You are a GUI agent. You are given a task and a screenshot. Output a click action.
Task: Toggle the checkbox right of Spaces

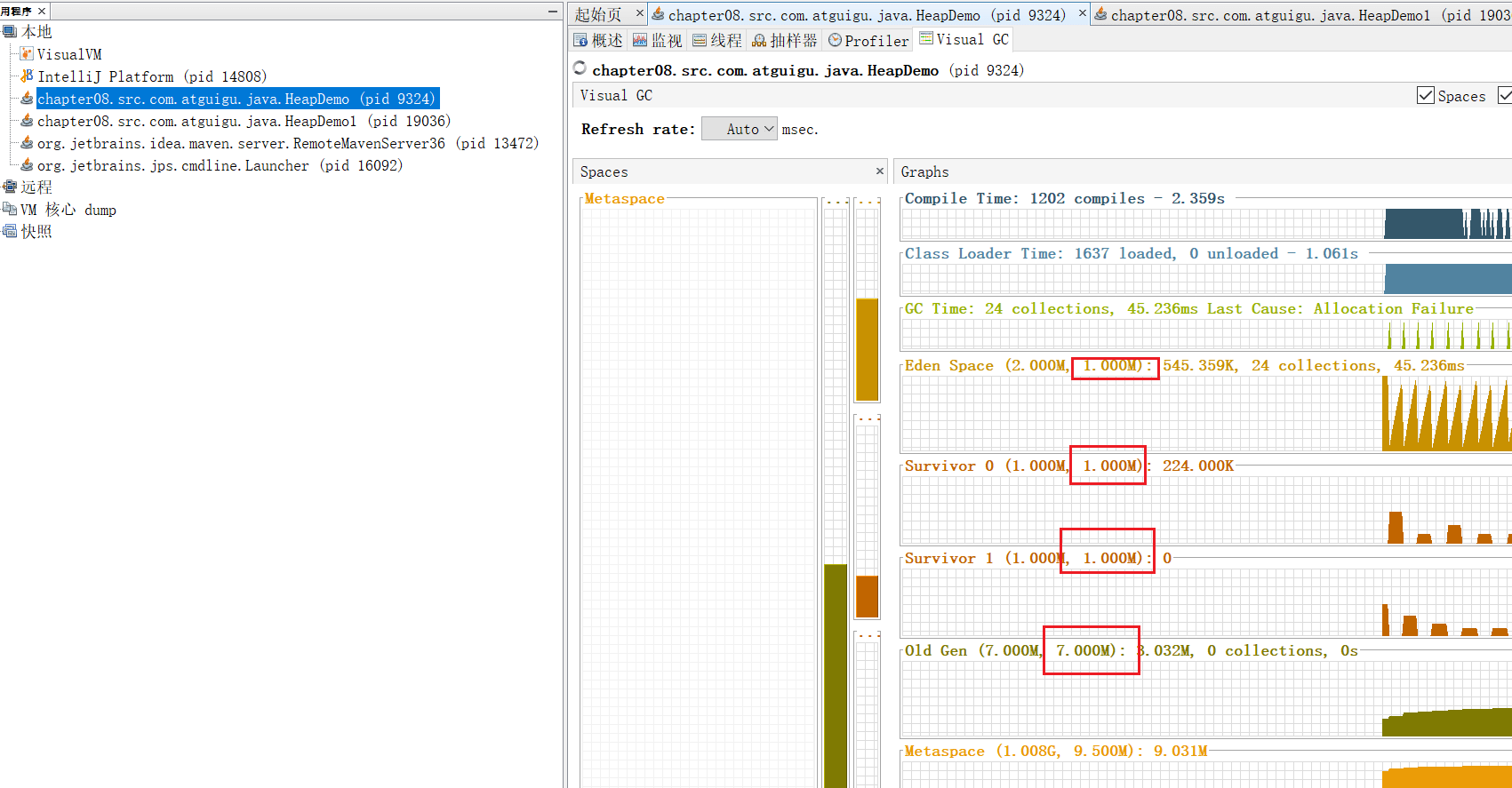pyautogui.click(x=1505, y=96)
